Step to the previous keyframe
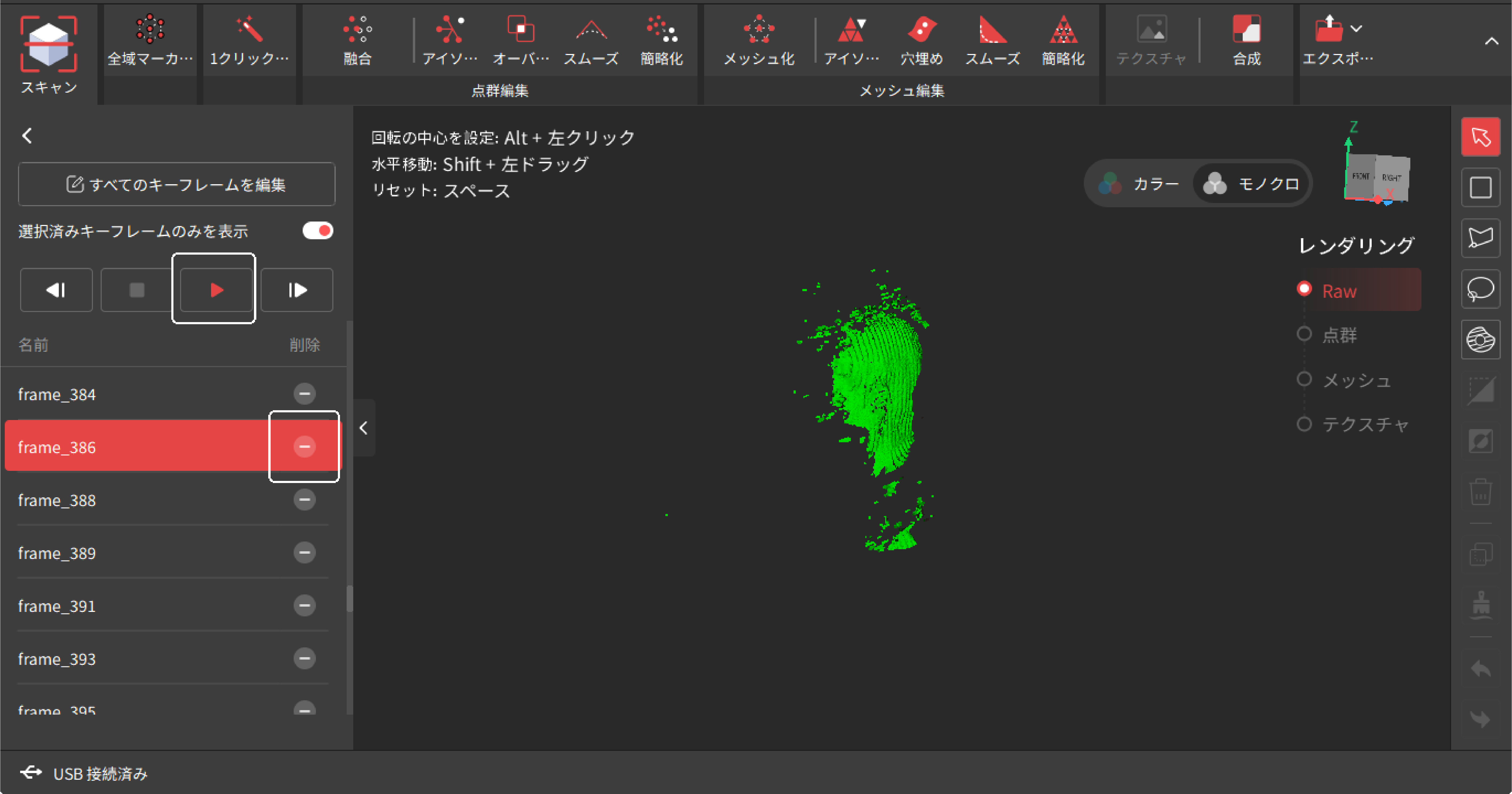The height and width of the screenshot is (794, 1512). click(x=56, y=290)
